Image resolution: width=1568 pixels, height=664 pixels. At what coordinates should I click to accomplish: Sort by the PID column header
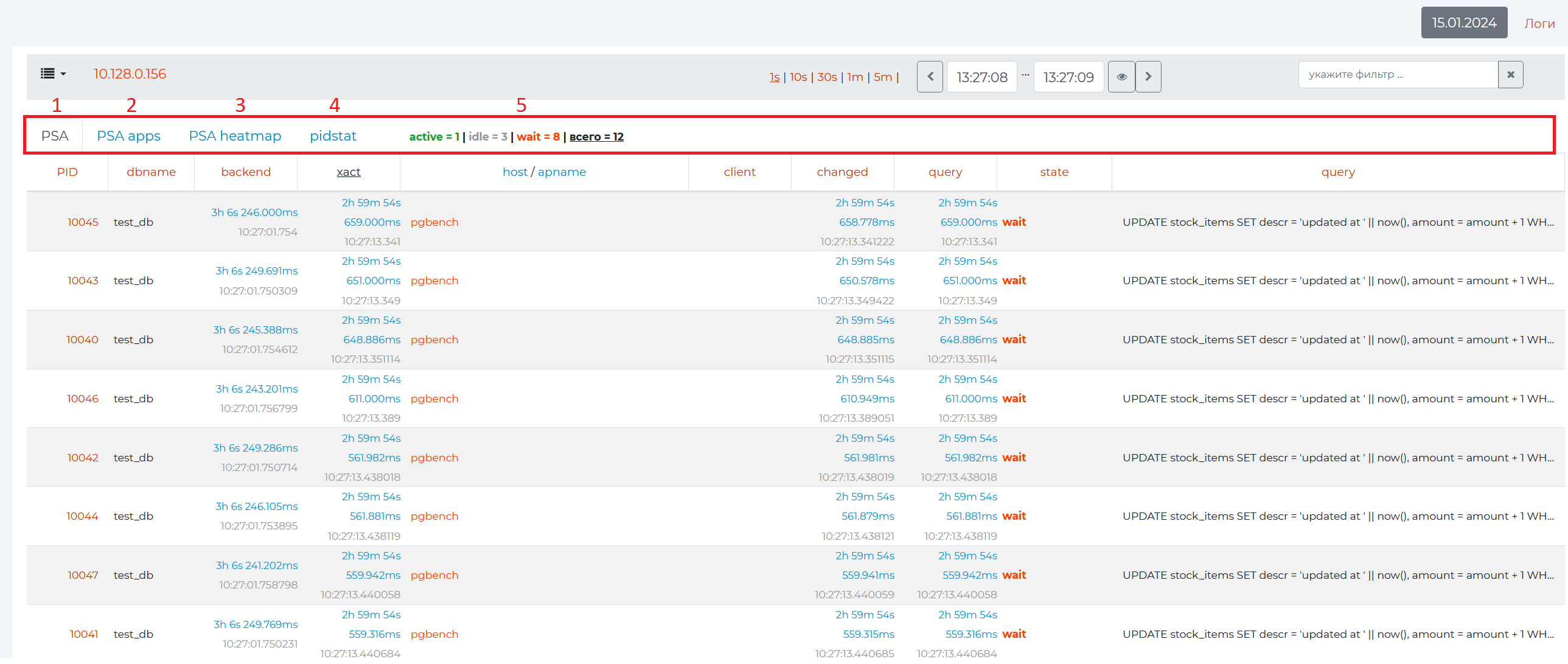click(68, 172)
